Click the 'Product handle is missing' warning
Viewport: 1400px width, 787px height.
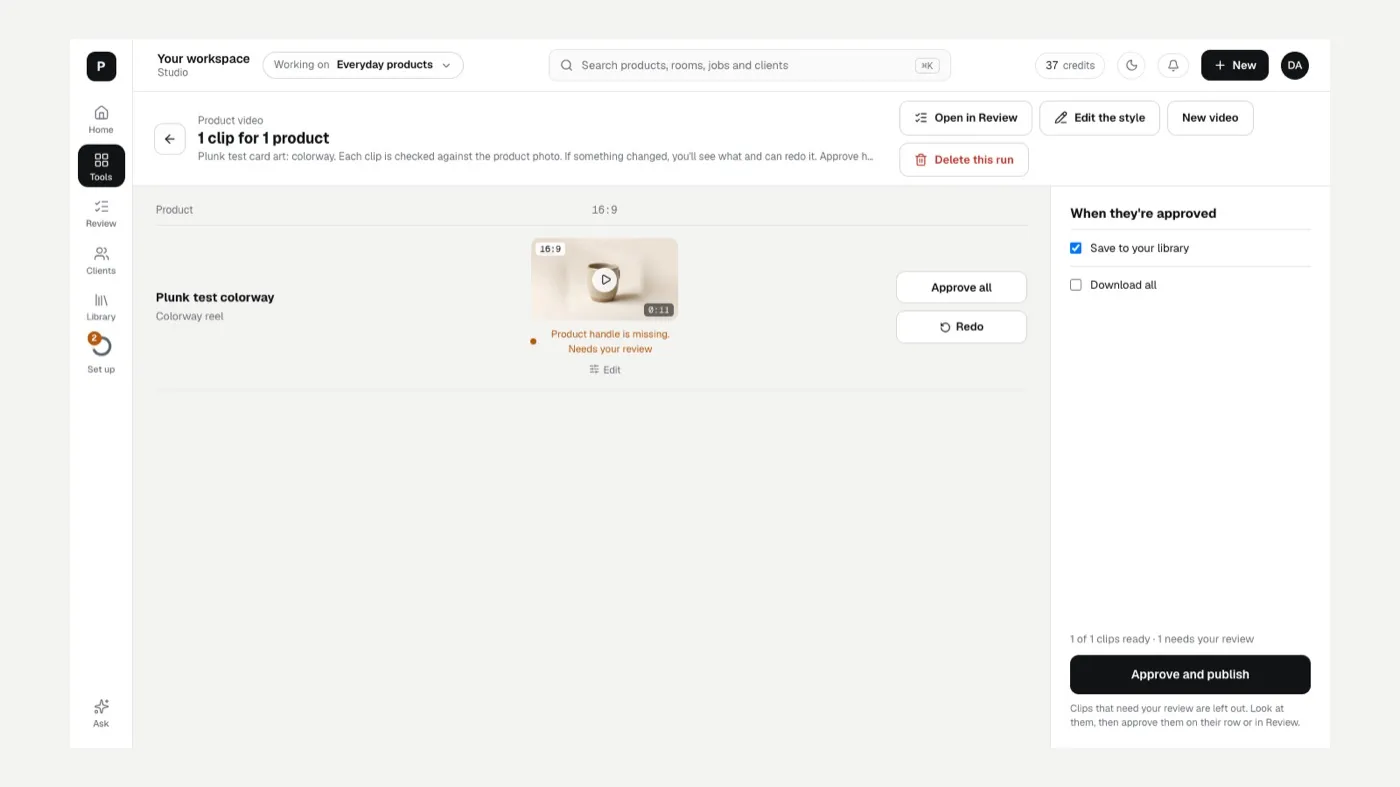point(610,342)
